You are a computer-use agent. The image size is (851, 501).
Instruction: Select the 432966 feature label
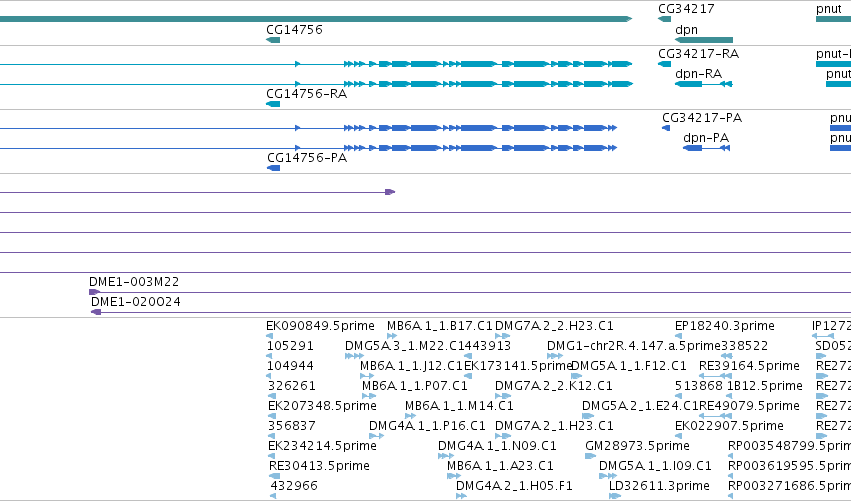(x=294, y=486)
